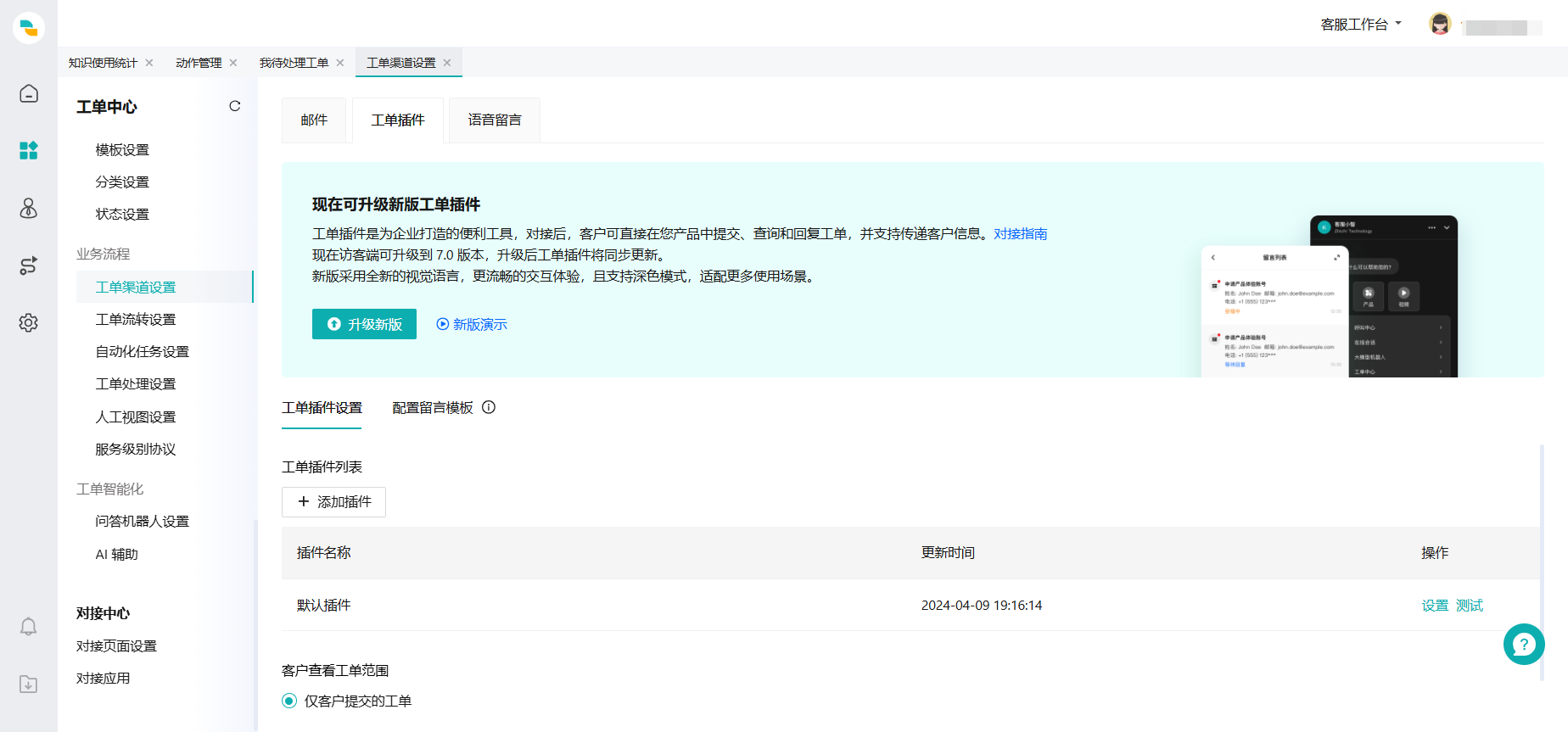Image resolution: width=1568 pixels, height=732 pixels.
Task: Click the notification bell icon
Action: click(29, 627)
